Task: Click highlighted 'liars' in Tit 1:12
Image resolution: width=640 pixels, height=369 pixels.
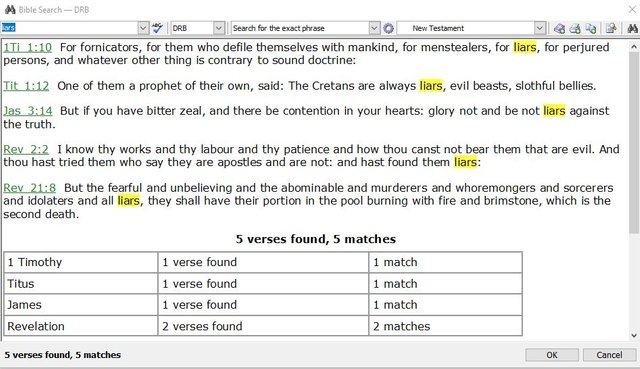Action: tap(431, 86)
